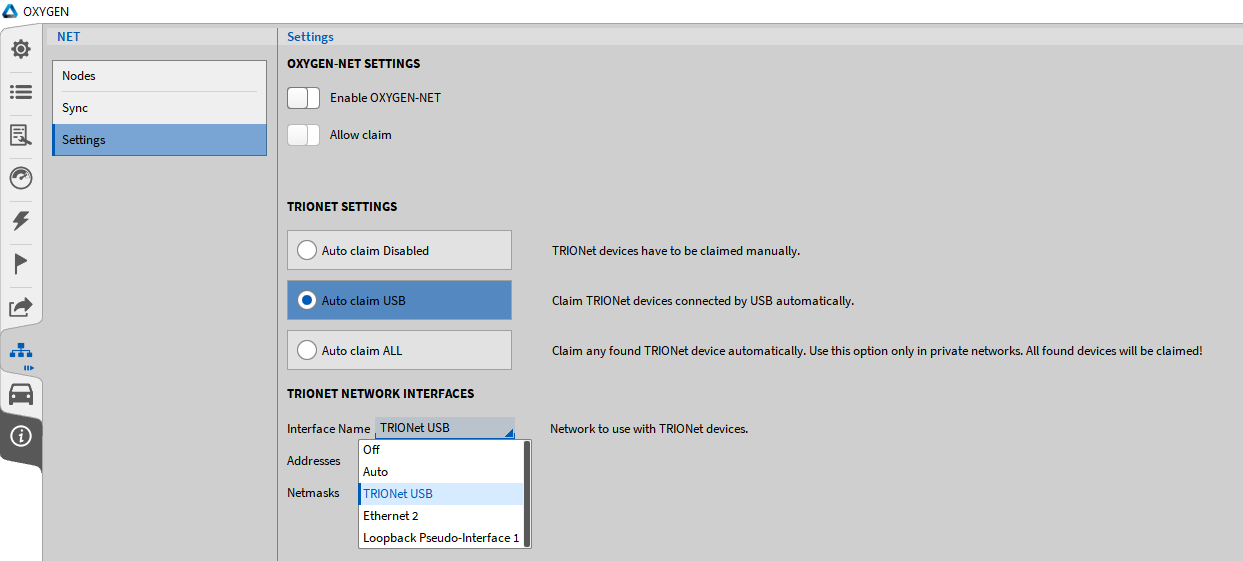Toggle the Allow claim switch
The height and width of the screenshot is (561, 1243).
coord(303,135)
